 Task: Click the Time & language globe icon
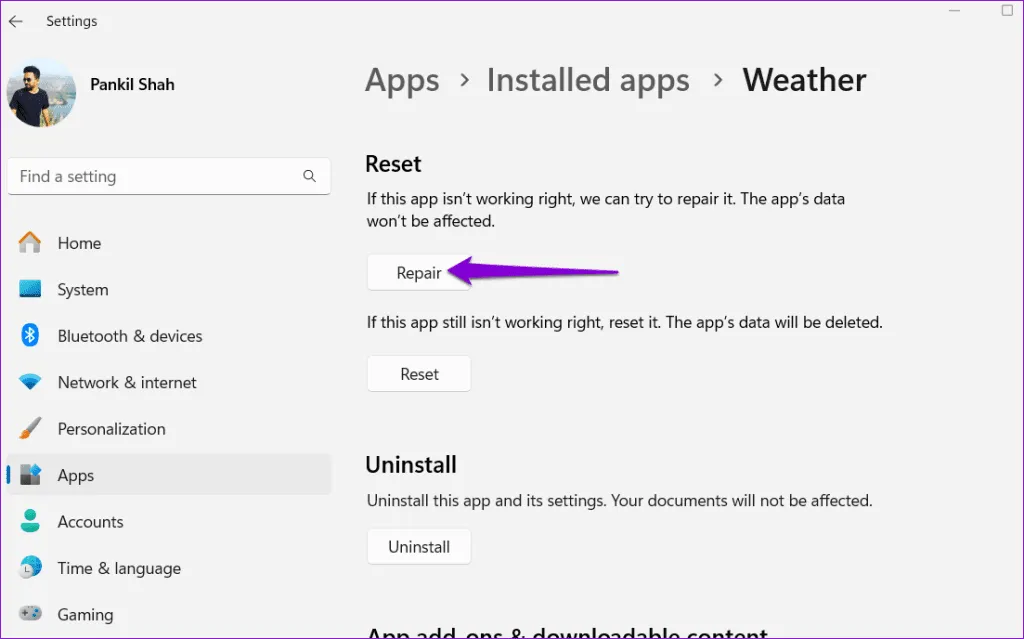[x=30, y=568]
